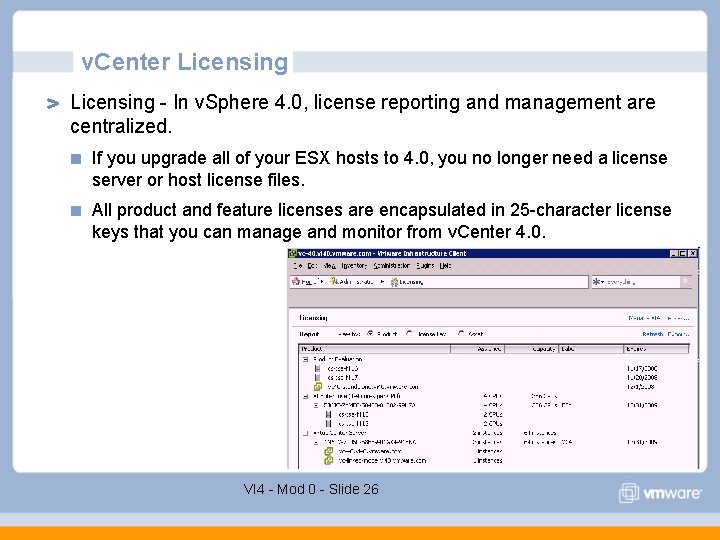Click the magnifier search button

click(686, 282)
